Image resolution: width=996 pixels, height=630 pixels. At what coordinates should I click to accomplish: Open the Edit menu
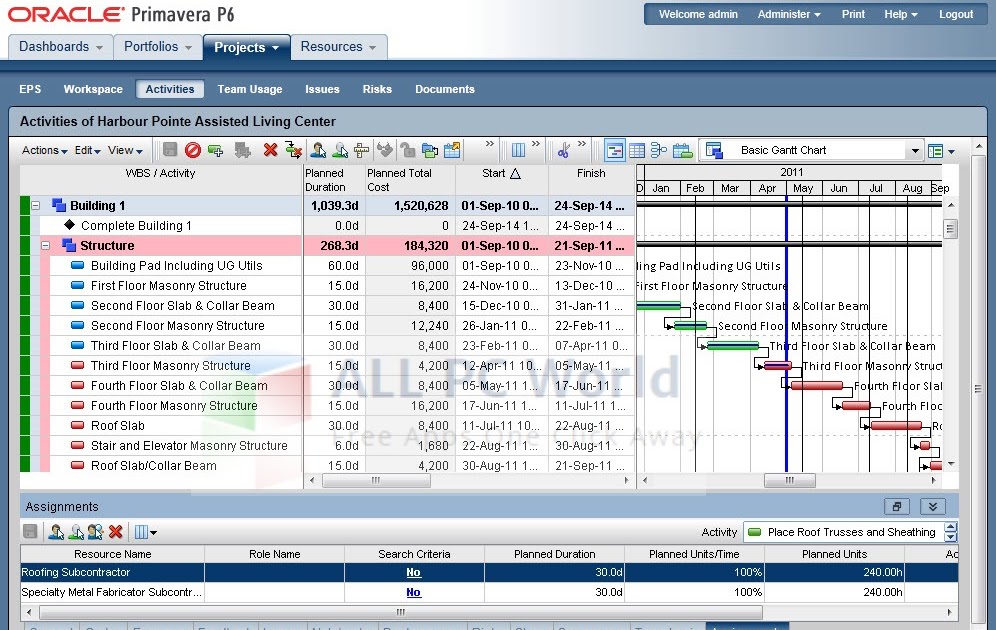[x=88, y=151]
